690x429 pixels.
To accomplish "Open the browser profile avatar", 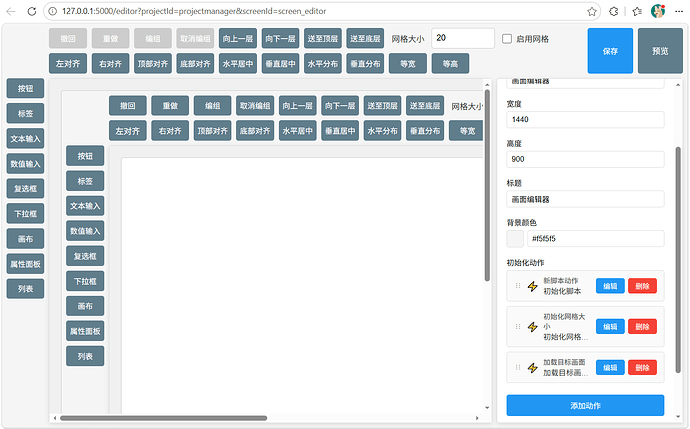I will [x=658, y=11].
